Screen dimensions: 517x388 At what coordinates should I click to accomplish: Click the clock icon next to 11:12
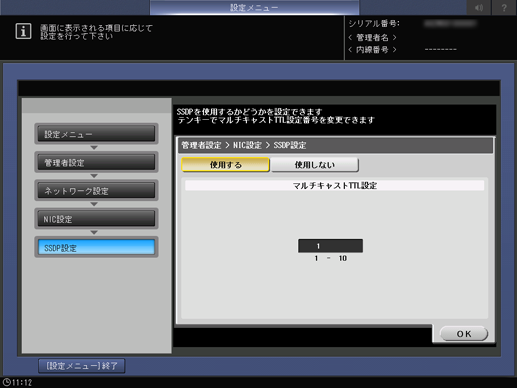click(6, 382)
